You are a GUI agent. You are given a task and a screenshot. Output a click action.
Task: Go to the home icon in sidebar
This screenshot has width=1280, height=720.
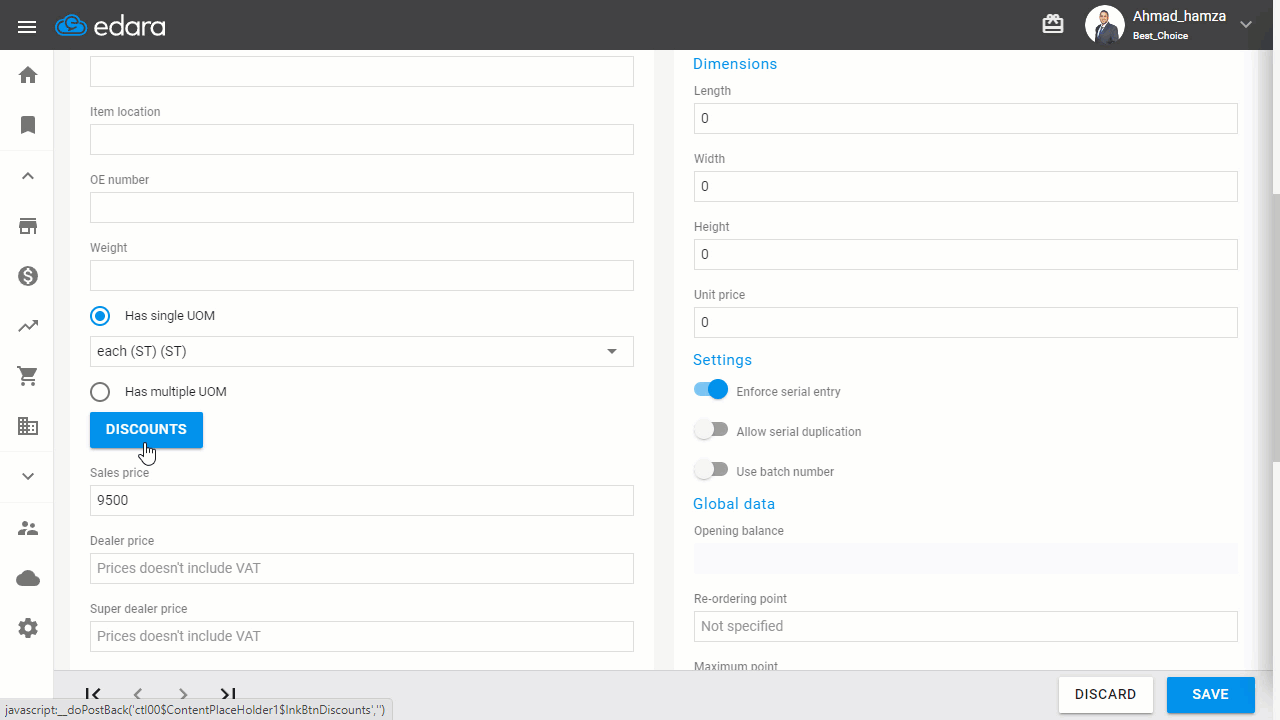[x=28, y=75]
